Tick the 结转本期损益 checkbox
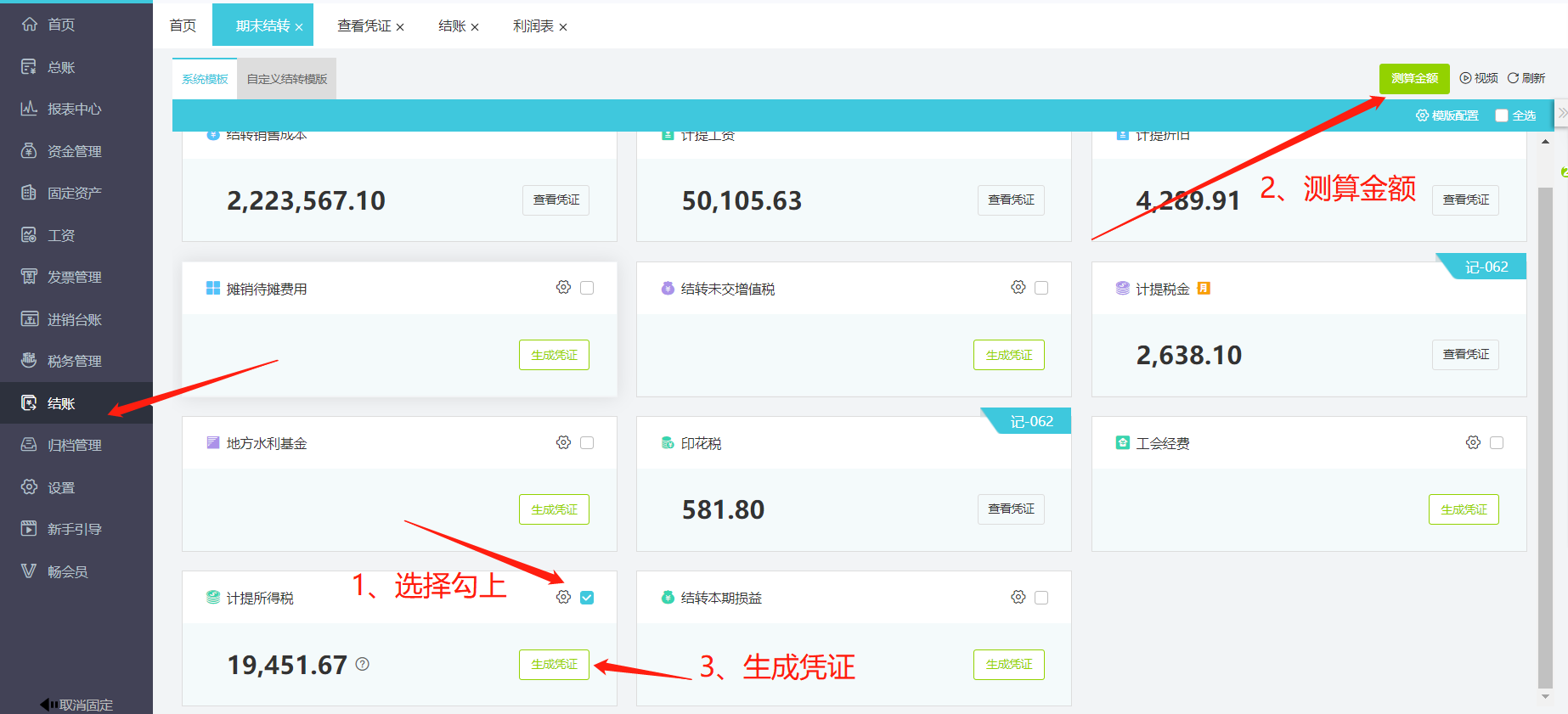This screenshot has height=714, width=1568. tap(1041, 598)
